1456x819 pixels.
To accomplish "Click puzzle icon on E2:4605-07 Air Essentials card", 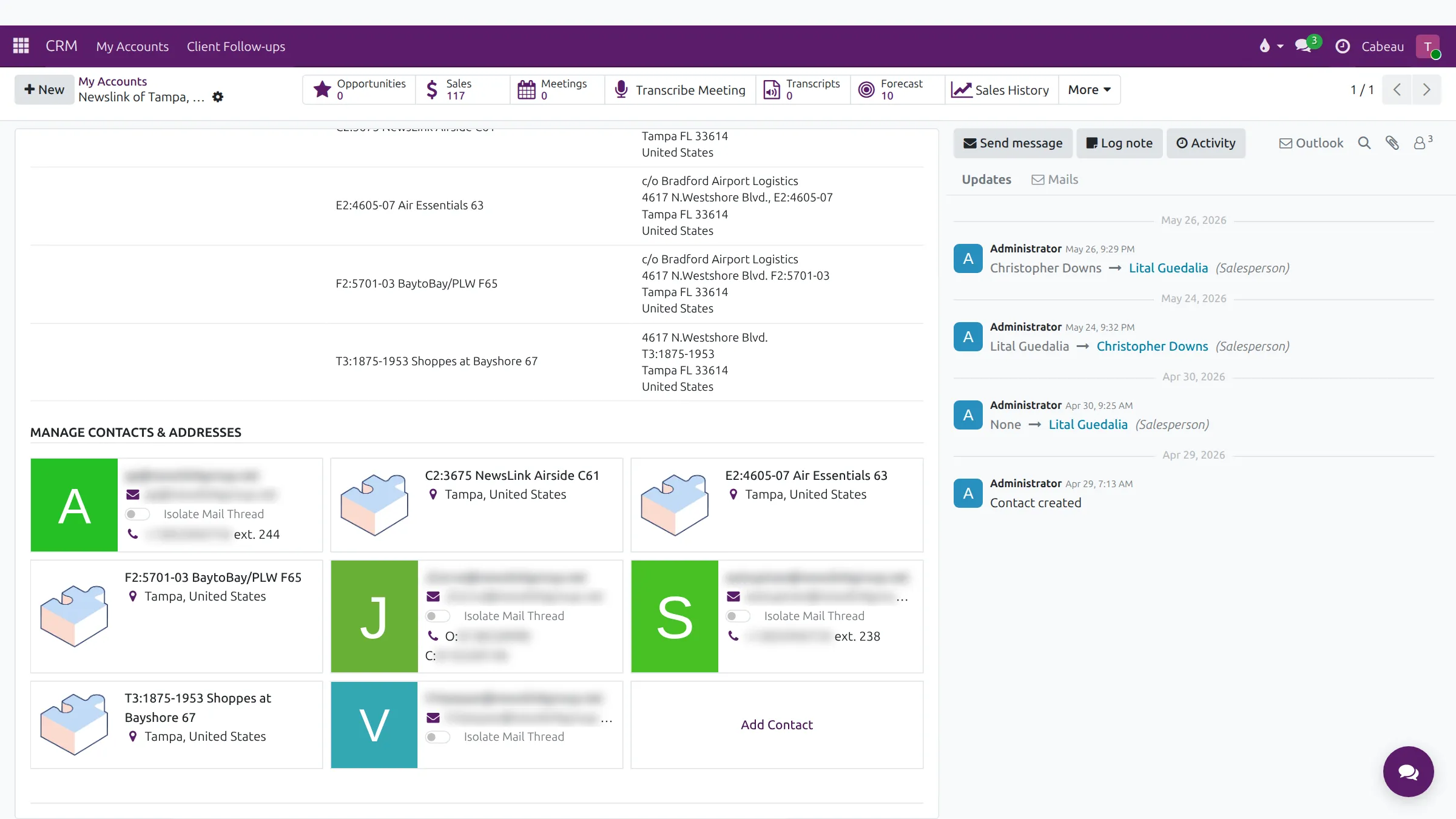I will (675, 505).
